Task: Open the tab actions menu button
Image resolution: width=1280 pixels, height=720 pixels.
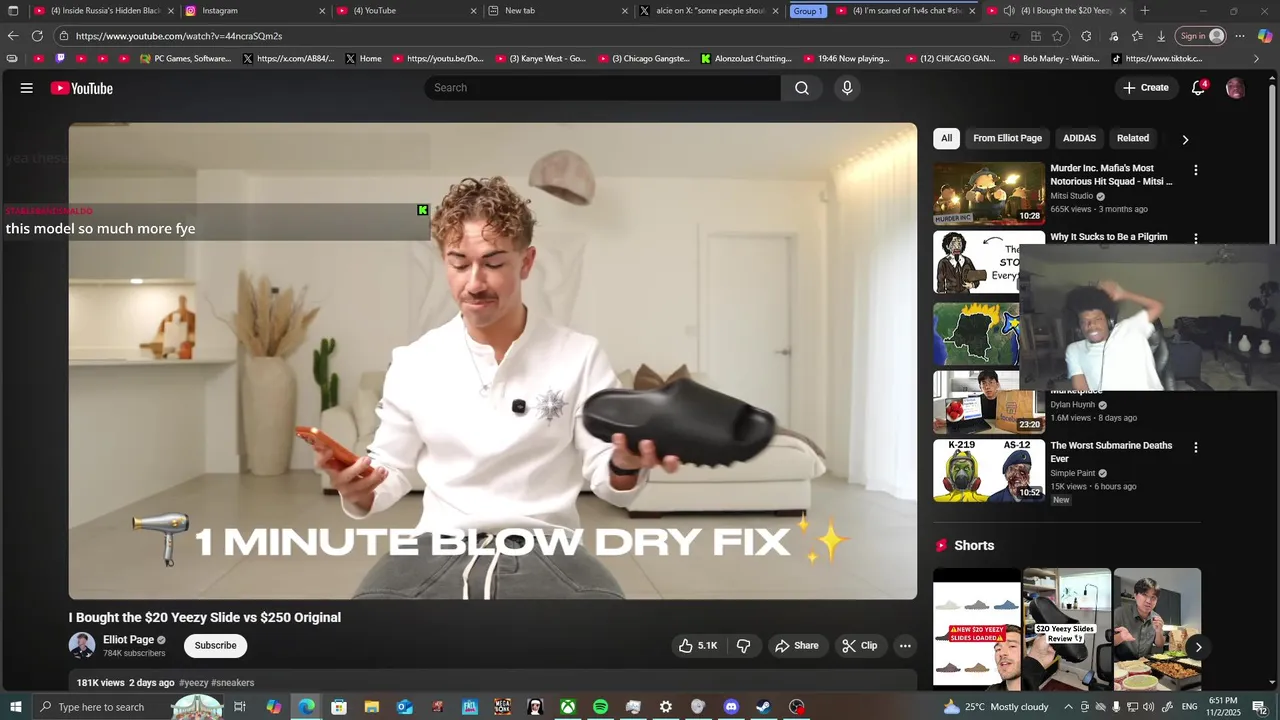Action: pos(13,11)
